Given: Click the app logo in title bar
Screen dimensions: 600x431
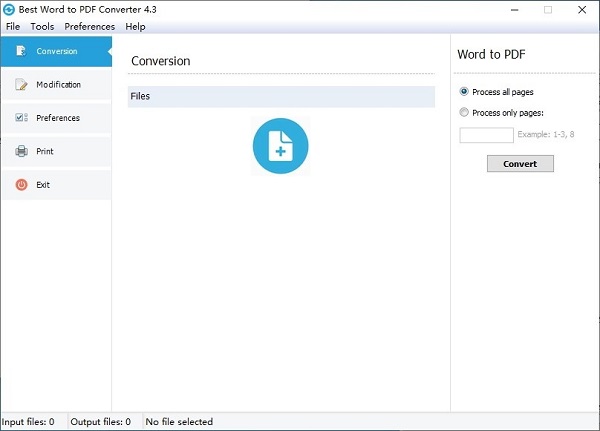Looking at the screenshot, I should [x=9, y=10].
